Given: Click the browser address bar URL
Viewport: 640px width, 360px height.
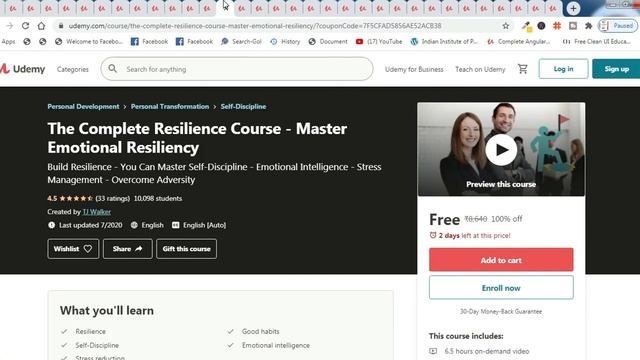Looking at the screenshot, I should [x=255, y=26].
